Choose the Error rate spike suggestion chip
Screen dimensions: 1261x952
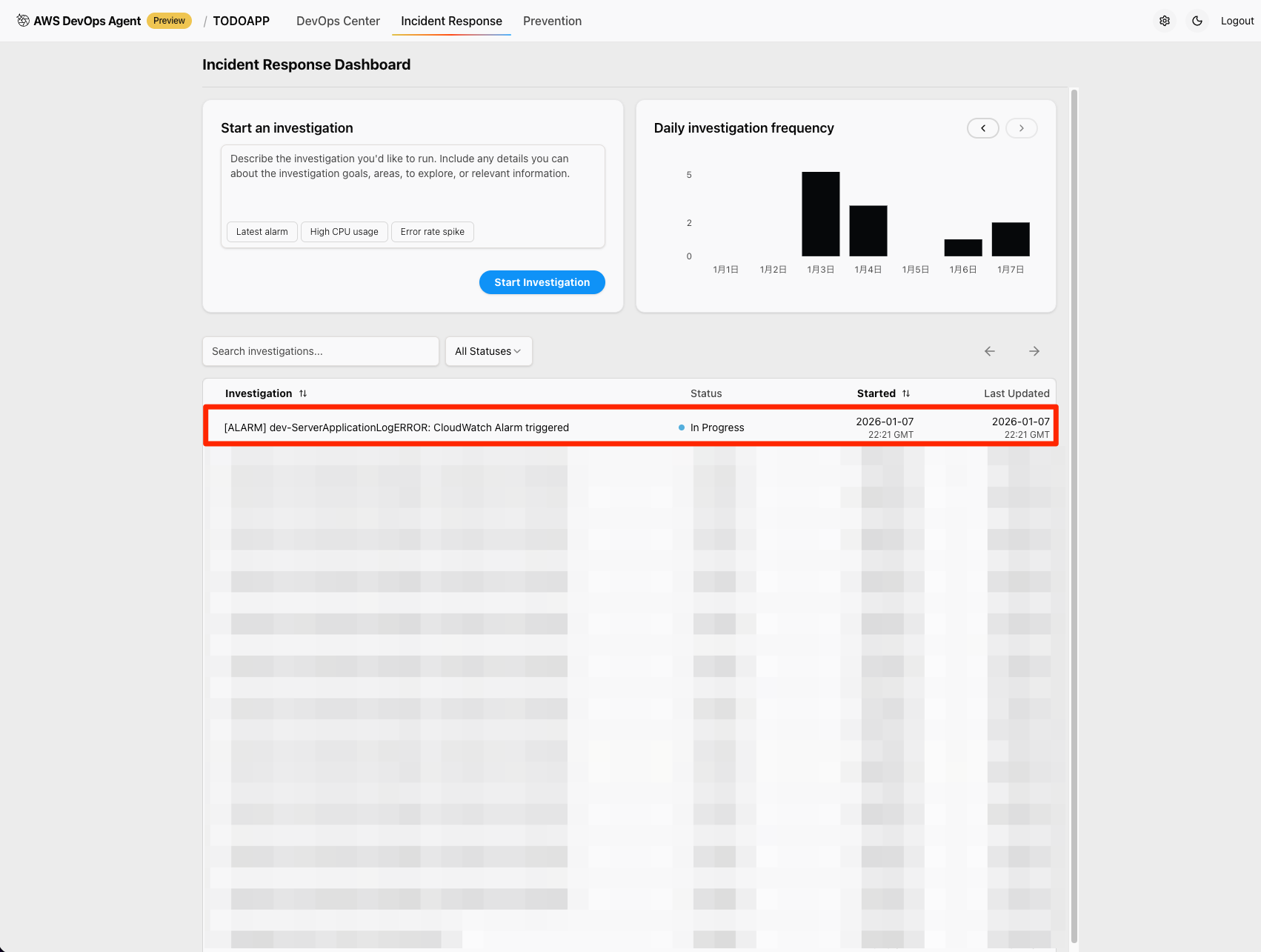click(x=433, y=232)
